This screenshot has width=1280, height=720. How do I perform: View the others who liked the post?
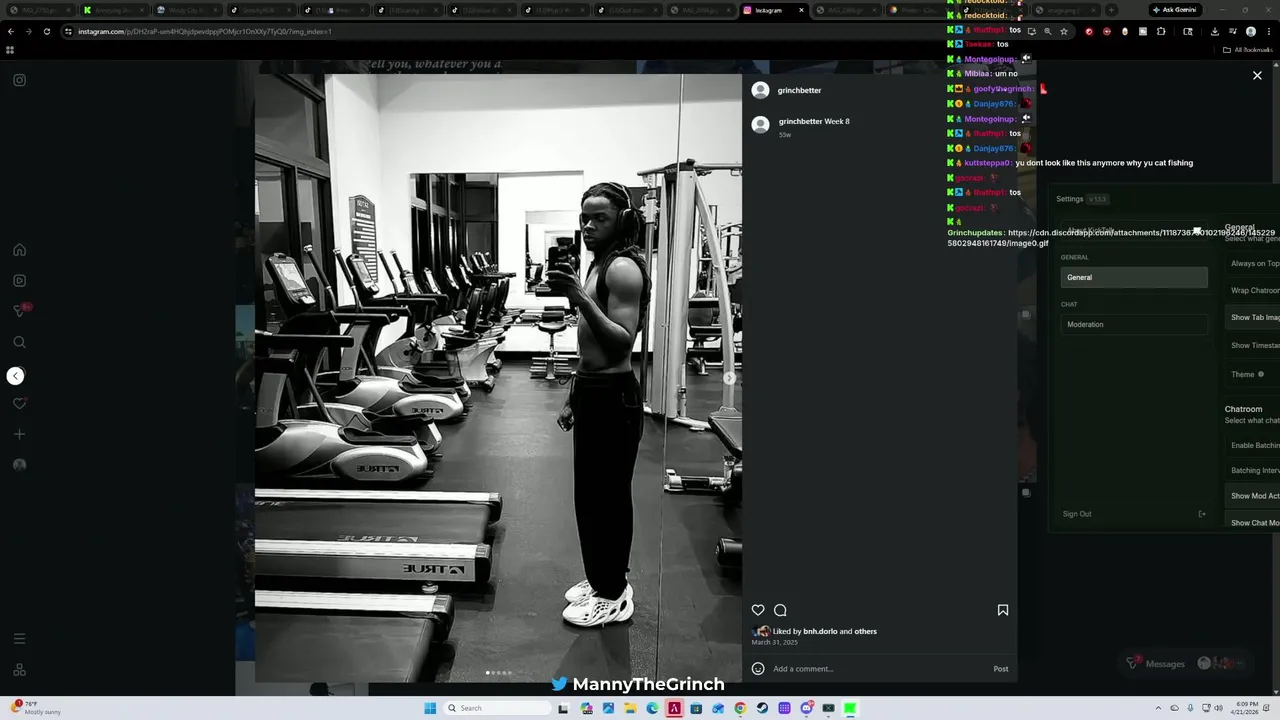(x=865, y=631)
